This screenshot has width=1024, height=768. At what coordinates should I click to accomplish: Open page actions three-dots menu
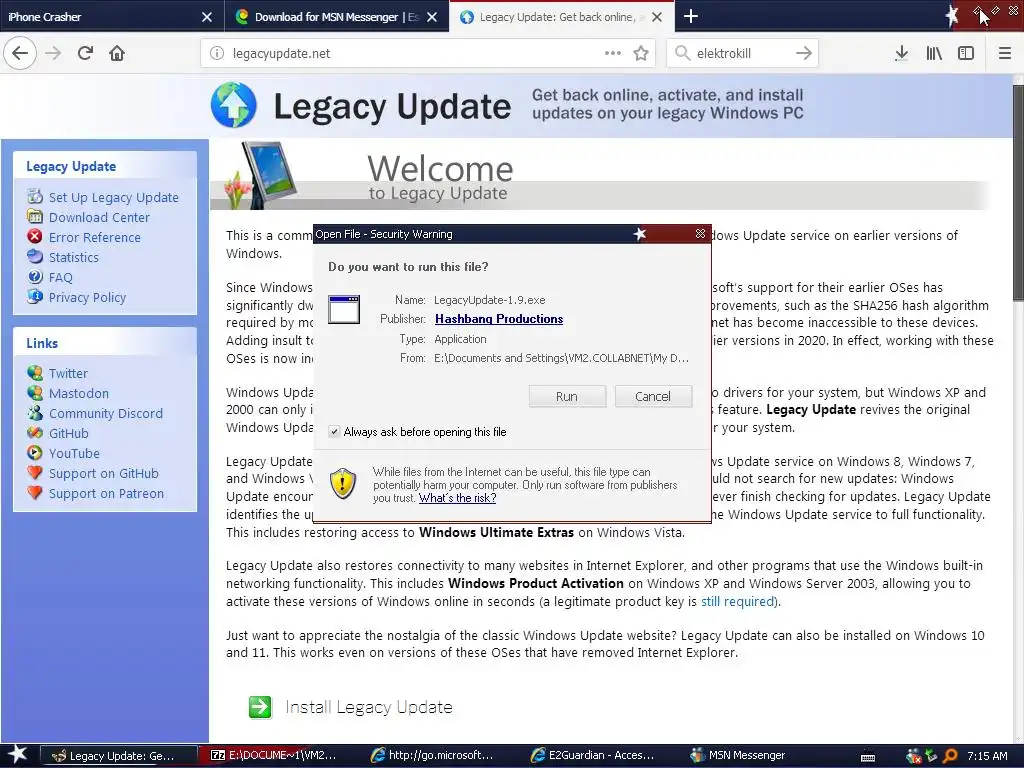[x=613, y=54]
